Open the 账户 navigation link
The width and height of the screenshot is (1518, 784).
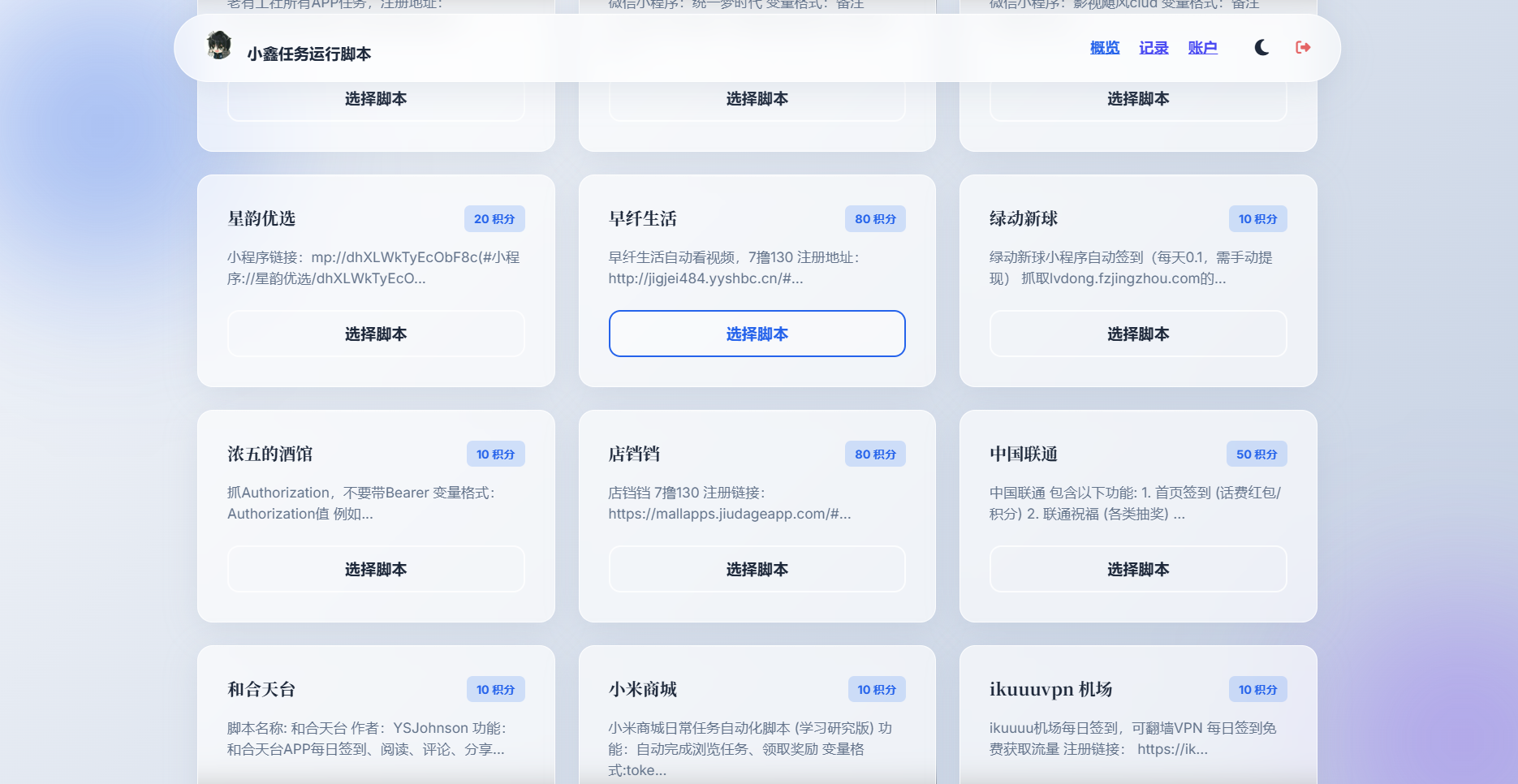pos(1202,47)
